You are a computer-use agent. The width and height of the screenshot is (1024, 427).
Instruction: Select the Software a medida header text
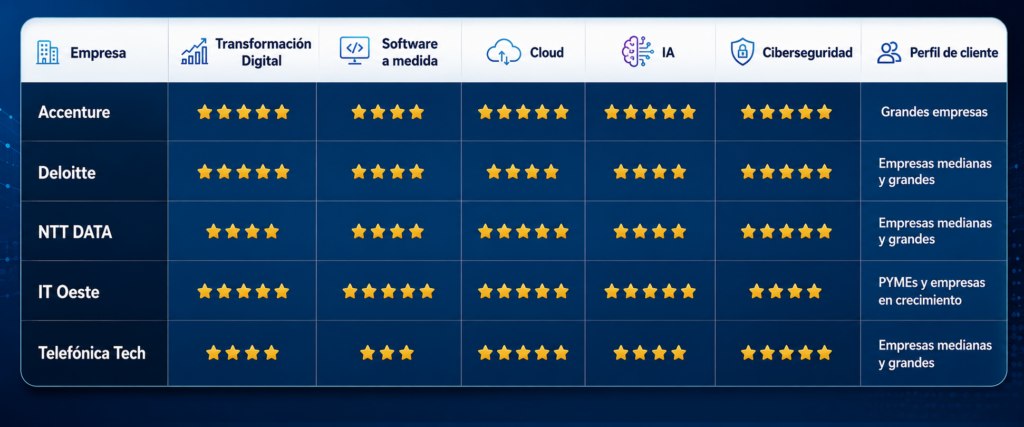click(409, 52)
